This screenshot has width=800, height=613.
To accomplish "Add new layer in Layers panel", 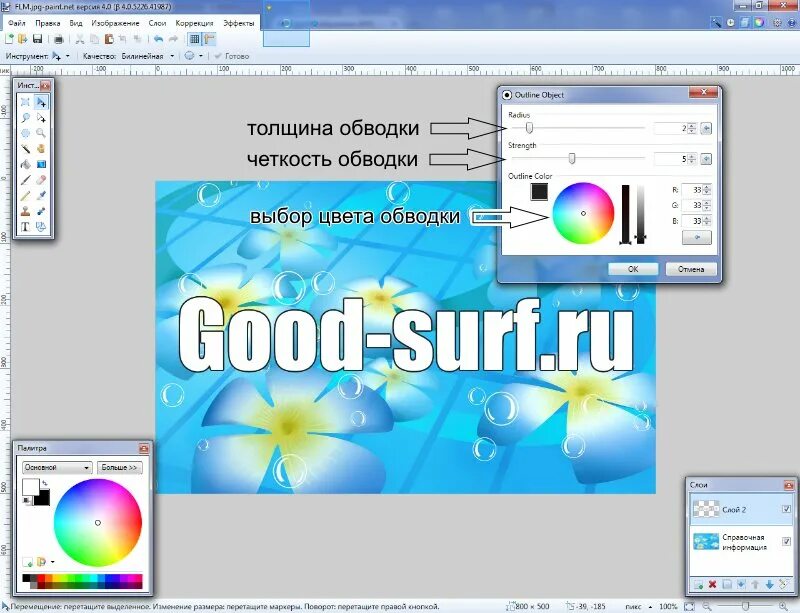I will pos(698,584).
